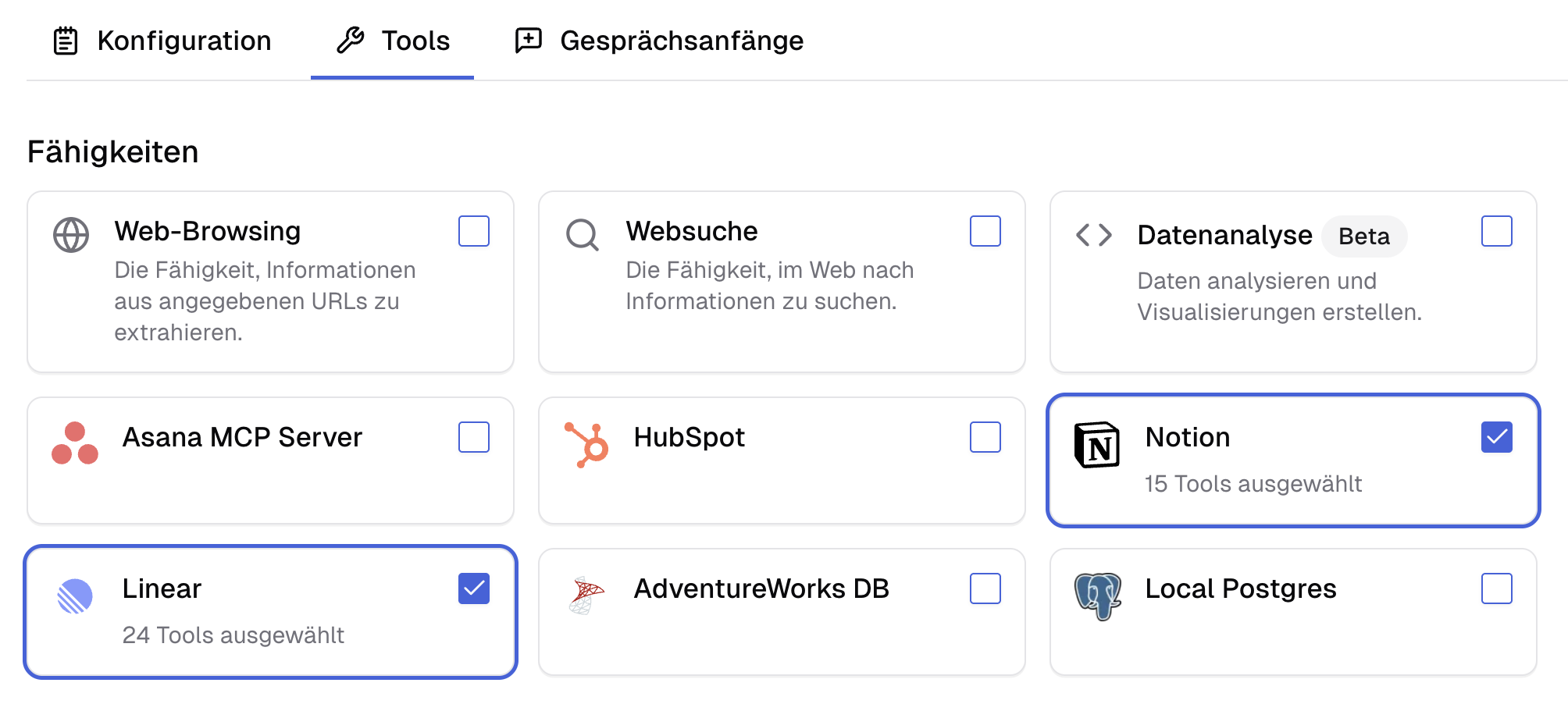Tick the Datenanalyse checkbox
Viewport: 1568px width, 704px height.
point(1497,231)
